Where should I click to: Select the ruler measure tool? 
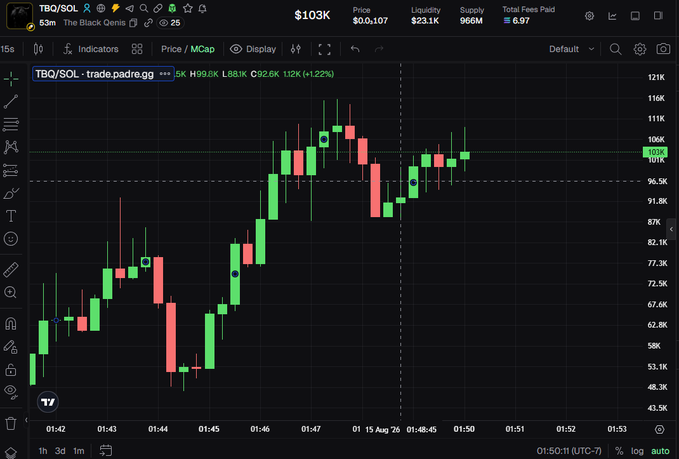click(x=11, y=270)
